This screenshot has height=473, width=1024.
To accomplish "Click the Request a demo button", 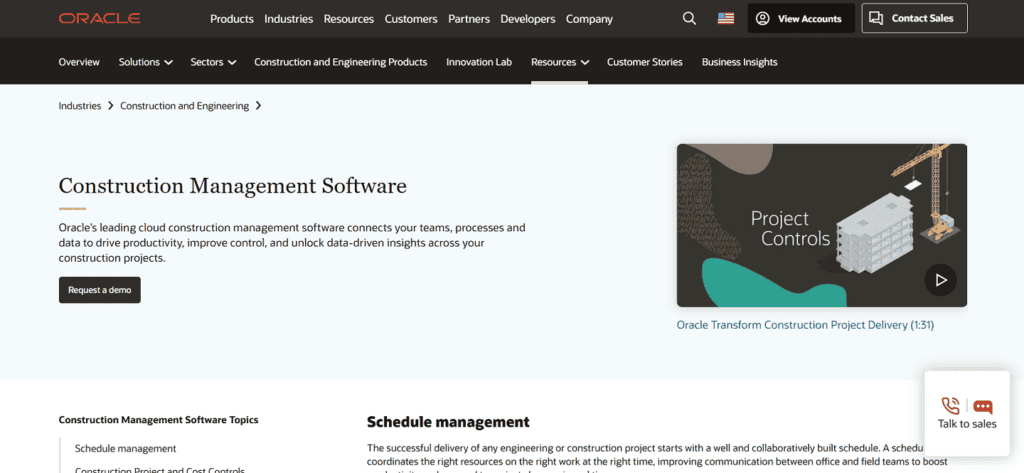I will [x=100, y=290].
